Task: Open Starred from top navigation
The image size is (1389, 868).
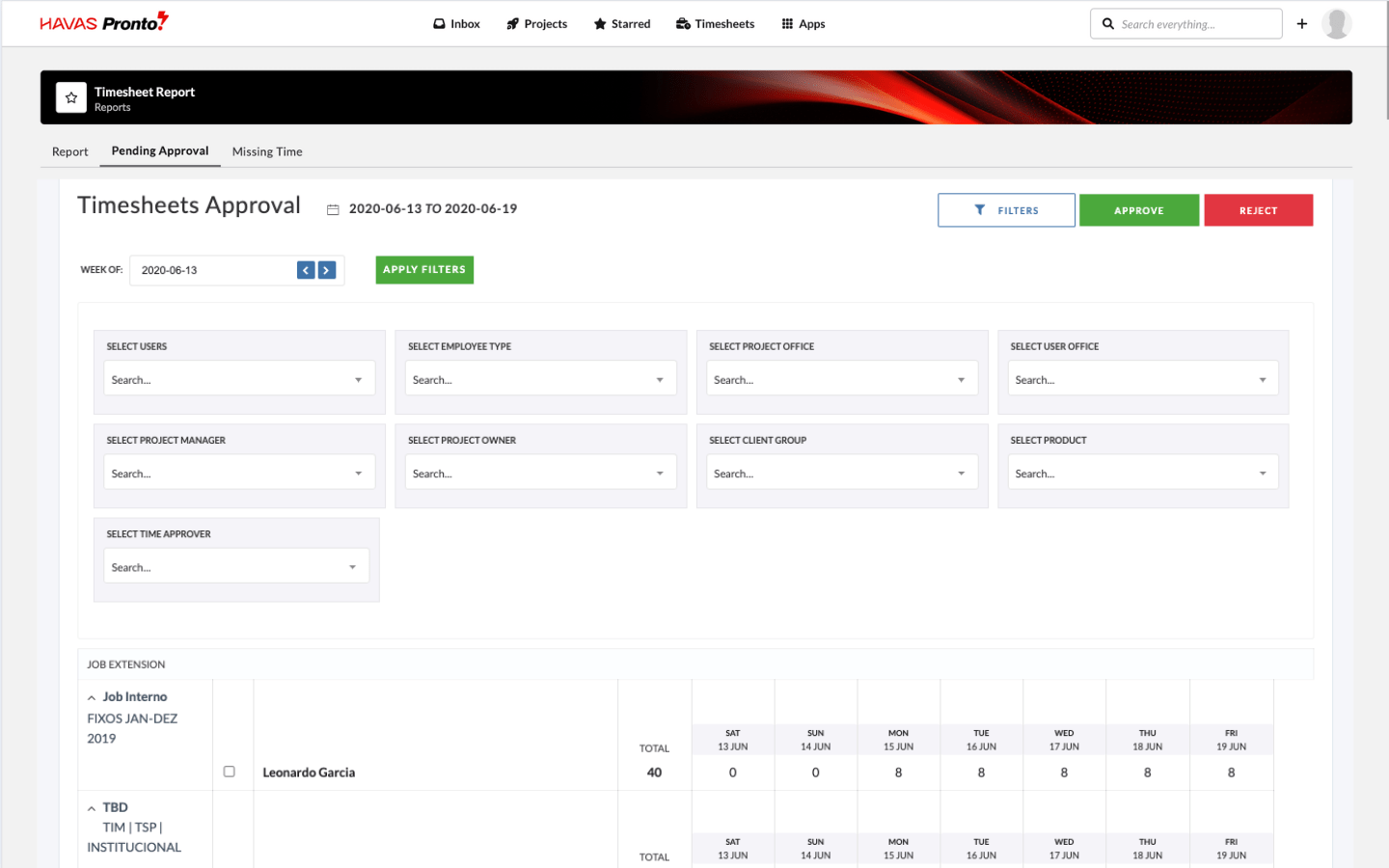Action: [622, 24]
